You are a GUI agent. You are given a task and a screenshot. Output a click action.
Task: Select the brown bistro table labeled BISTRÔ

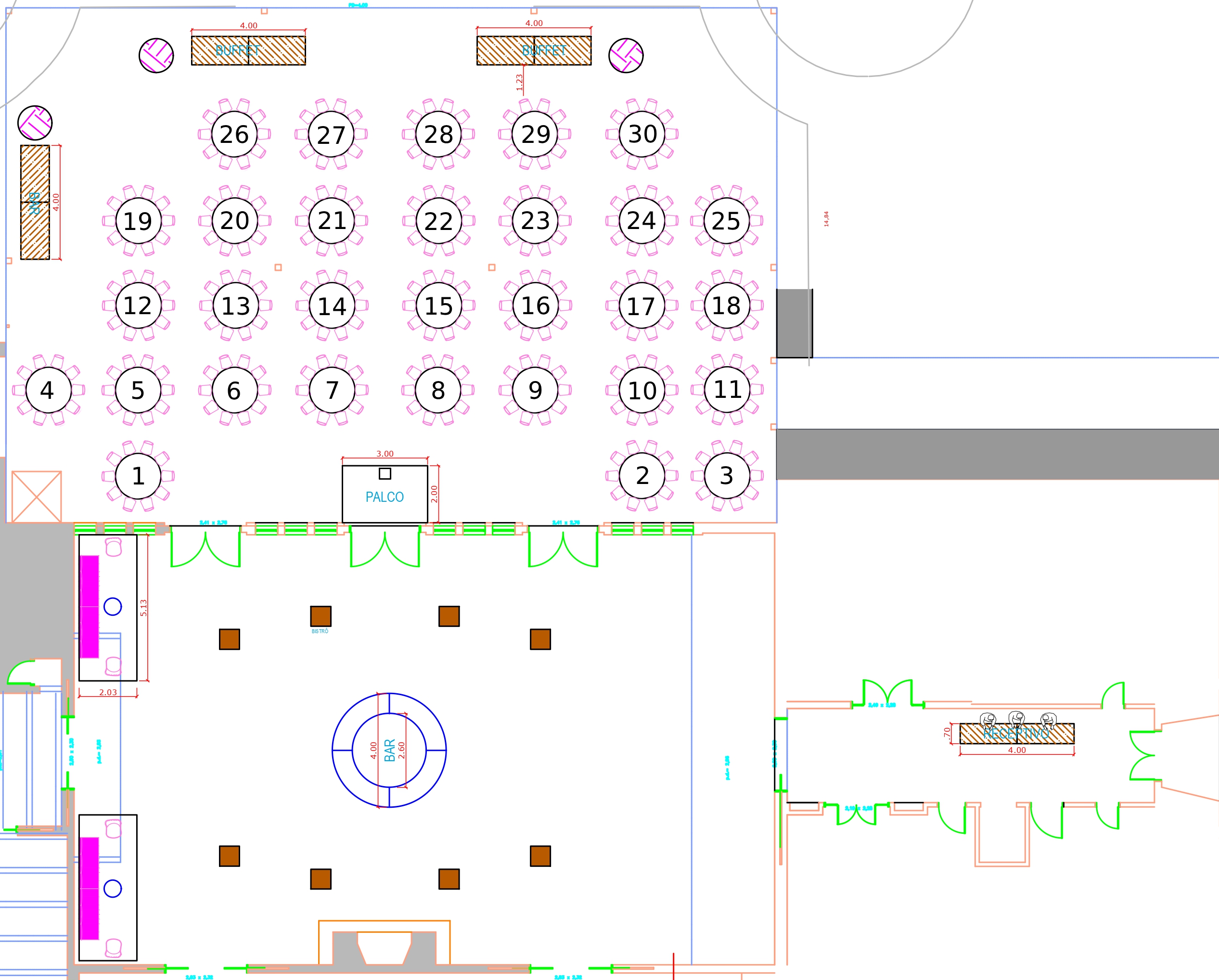tap(321, 616)
